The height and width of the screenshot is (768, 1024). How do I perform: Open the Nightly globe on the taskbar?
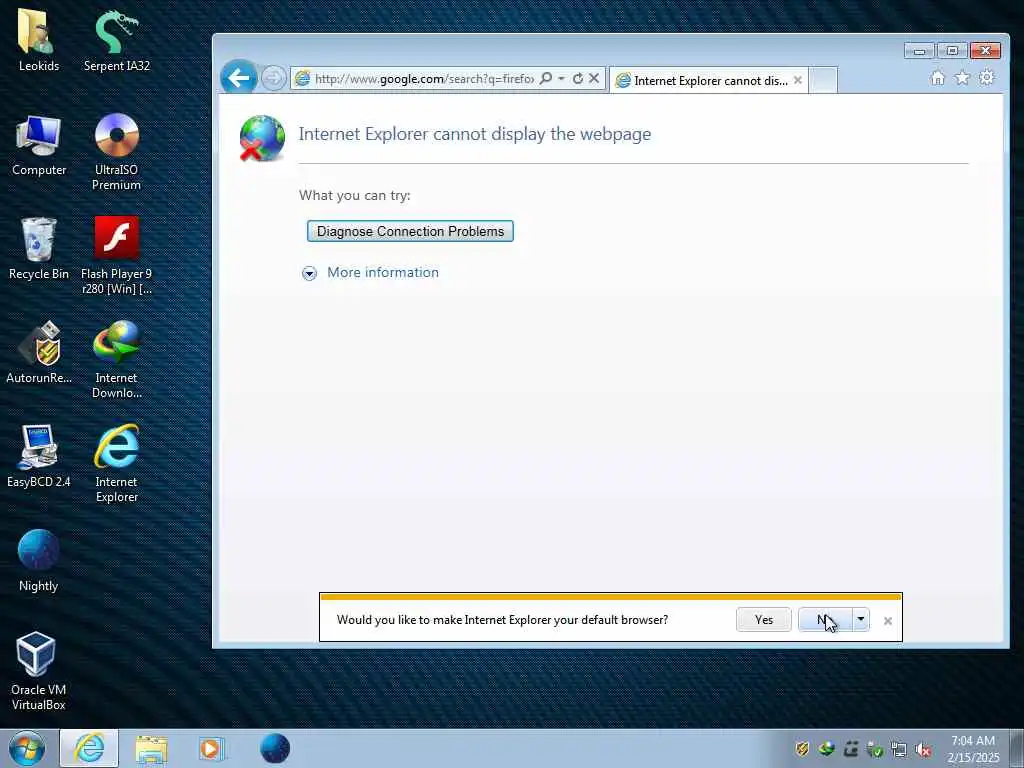275,748
